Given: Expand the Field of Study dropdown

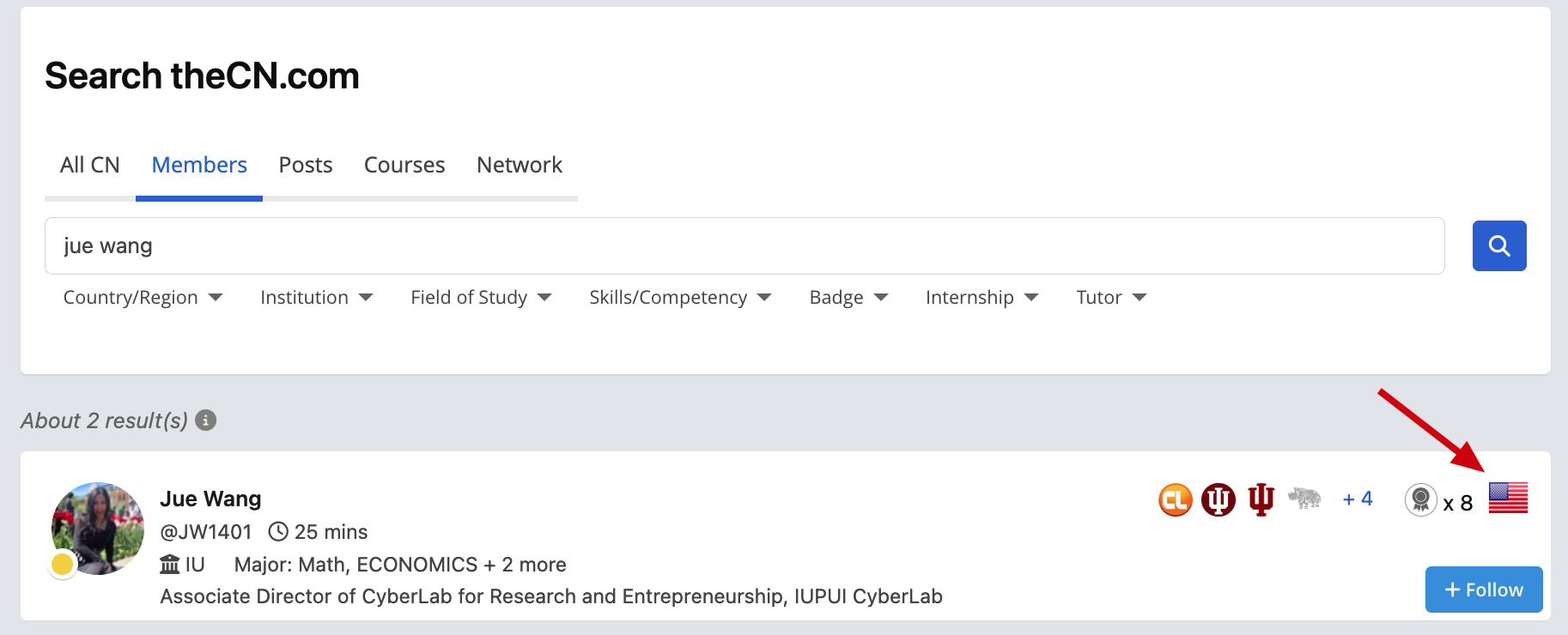Looking at the screenshot, I should point(481,297).
